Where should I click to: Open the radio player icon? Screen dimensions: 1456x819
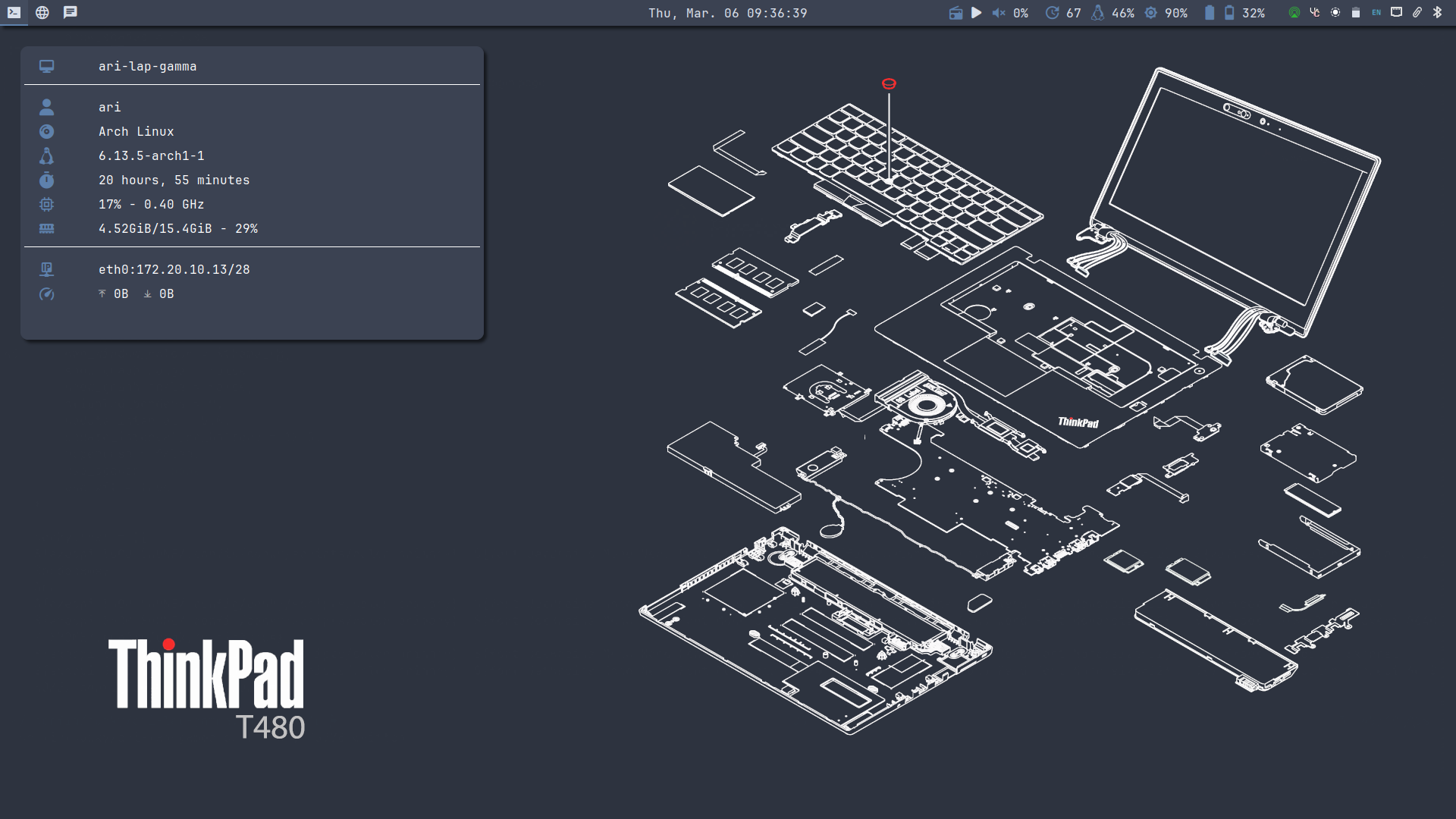point(955,13)
